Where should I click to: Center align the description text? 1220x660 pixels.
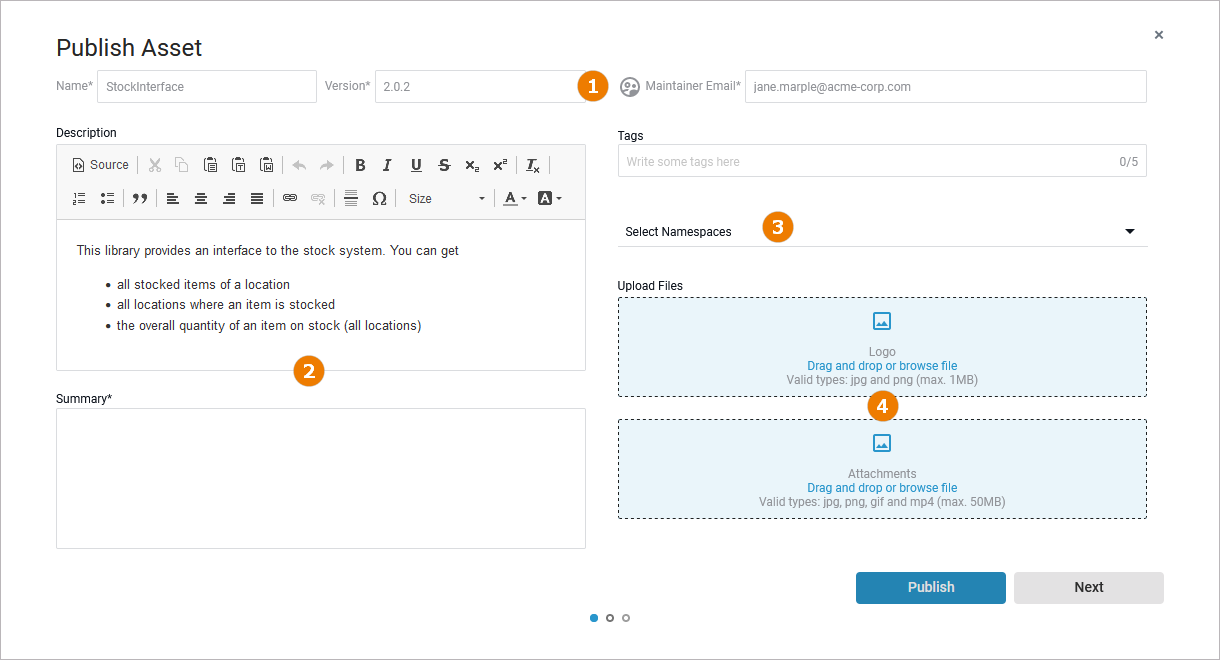point(201,198)
